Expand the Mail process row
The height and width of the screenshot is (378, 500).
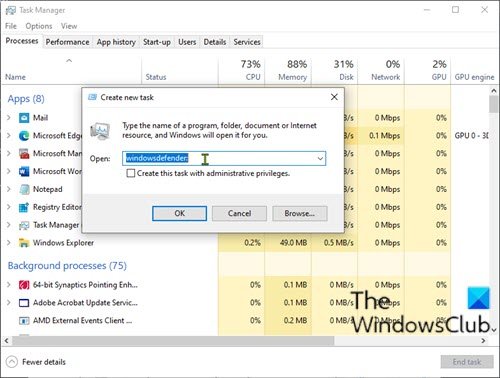9,118
